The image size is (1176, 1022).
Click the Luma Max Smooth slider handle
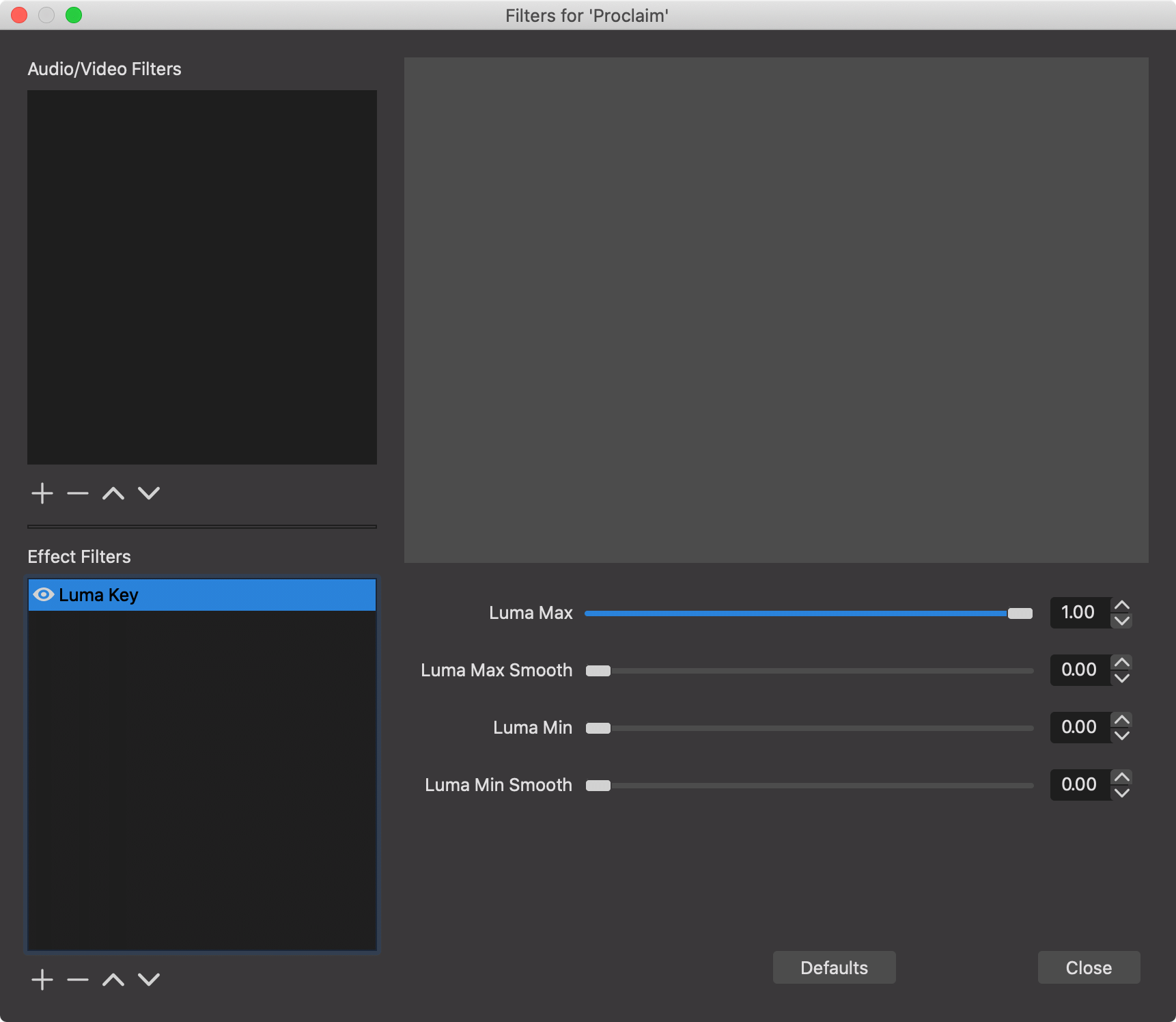point(598,671)
